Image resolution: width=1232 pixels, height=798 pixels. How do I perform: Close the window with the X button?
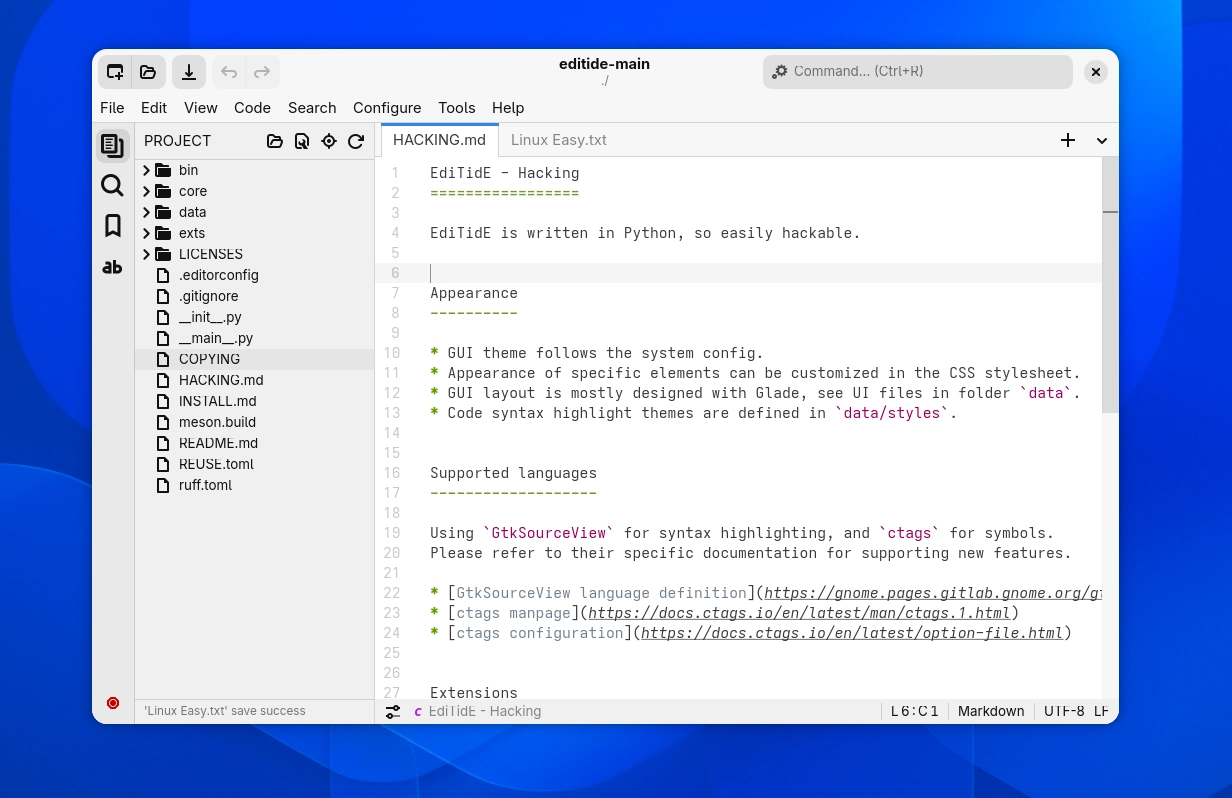1096,72
